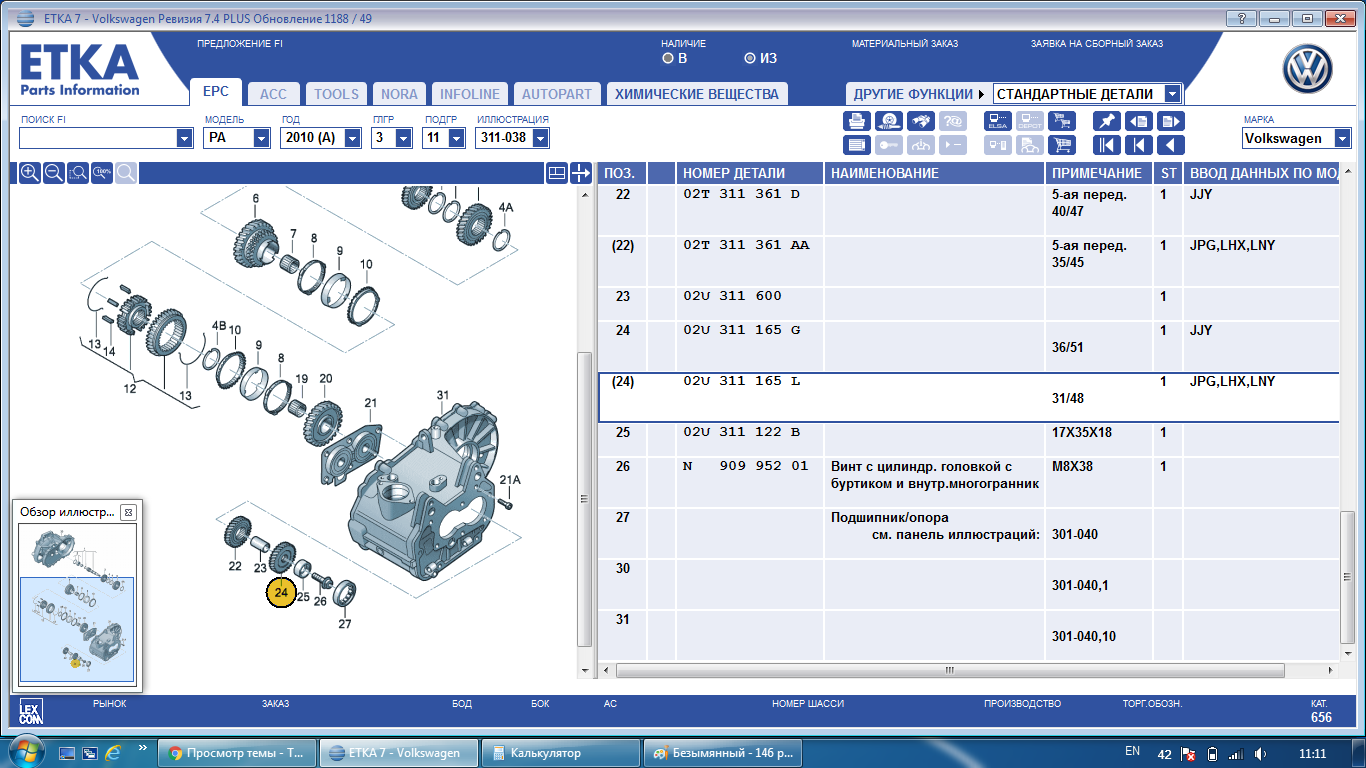This screenshot has height=768, width=1366.
Task: Go to the next illustration page
Action: click(x=1171, y=121)
